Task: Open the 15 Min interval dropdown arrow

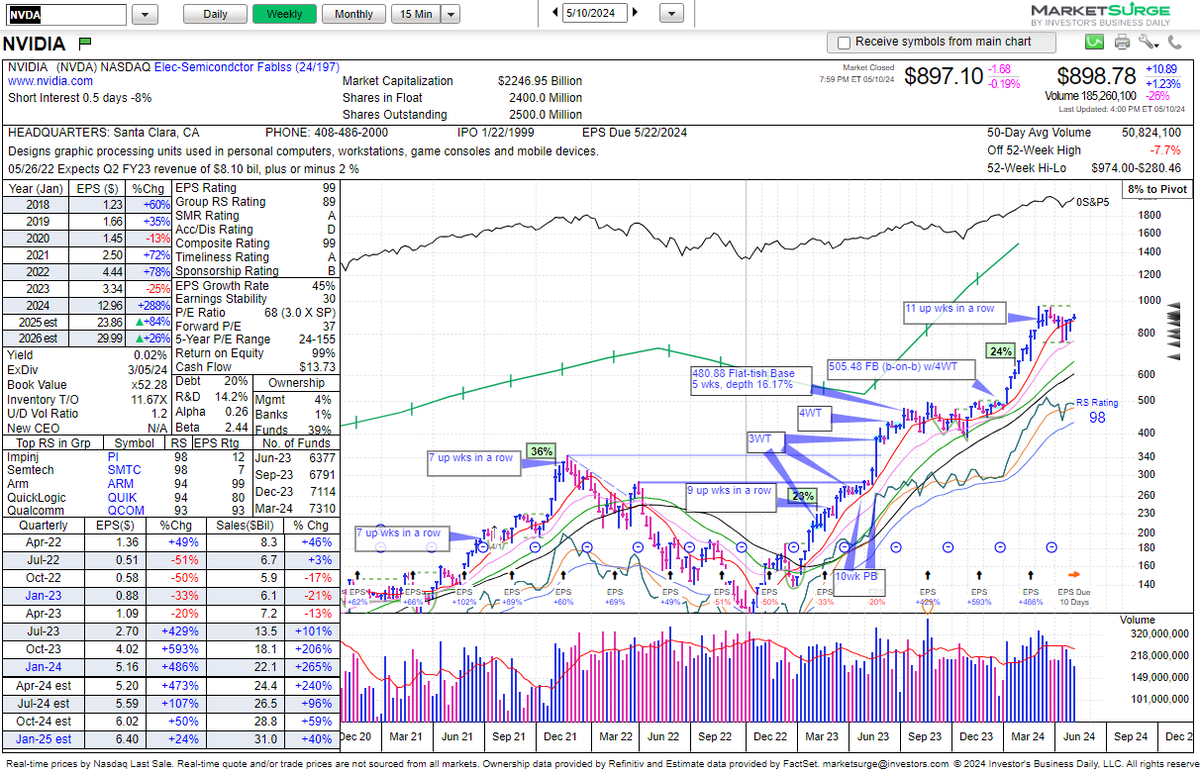Action: click(x=450, y=14)
